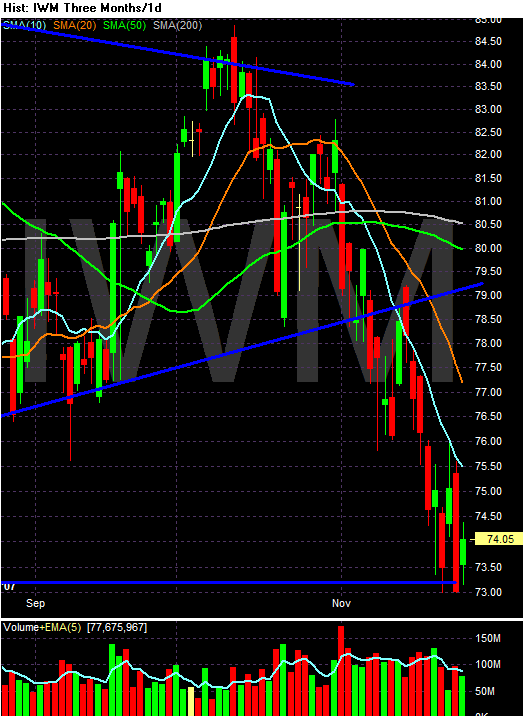Select the tallest red volume bar above Nov

[341, 671]
